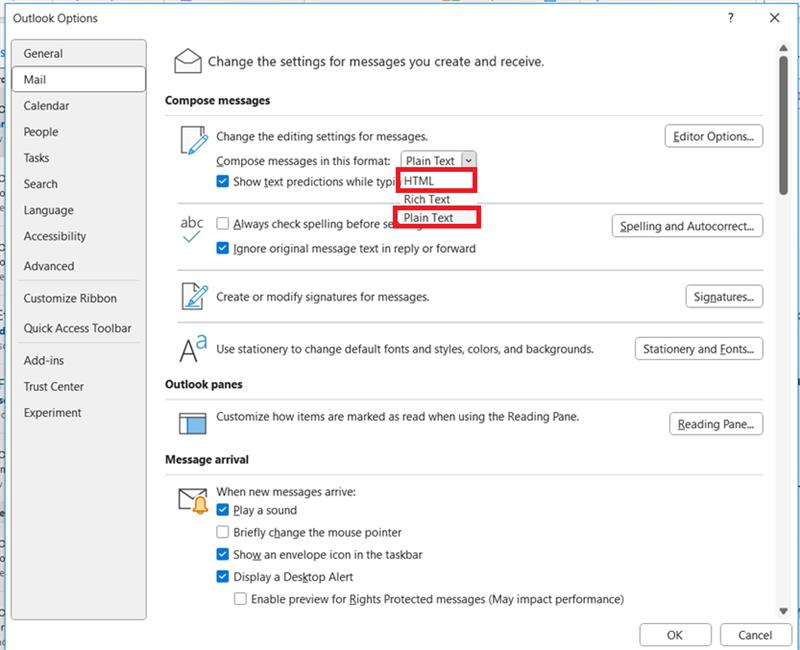Go to the Advanced category
The height and width of the screenshot is (650, 800).
click(79, 266)
